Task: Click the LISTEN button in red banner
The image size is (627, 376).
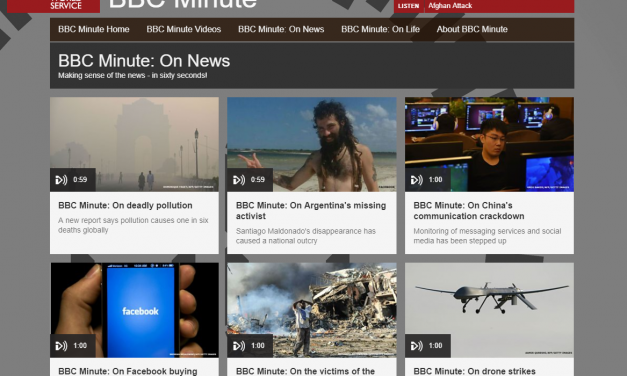Action: 408,6
